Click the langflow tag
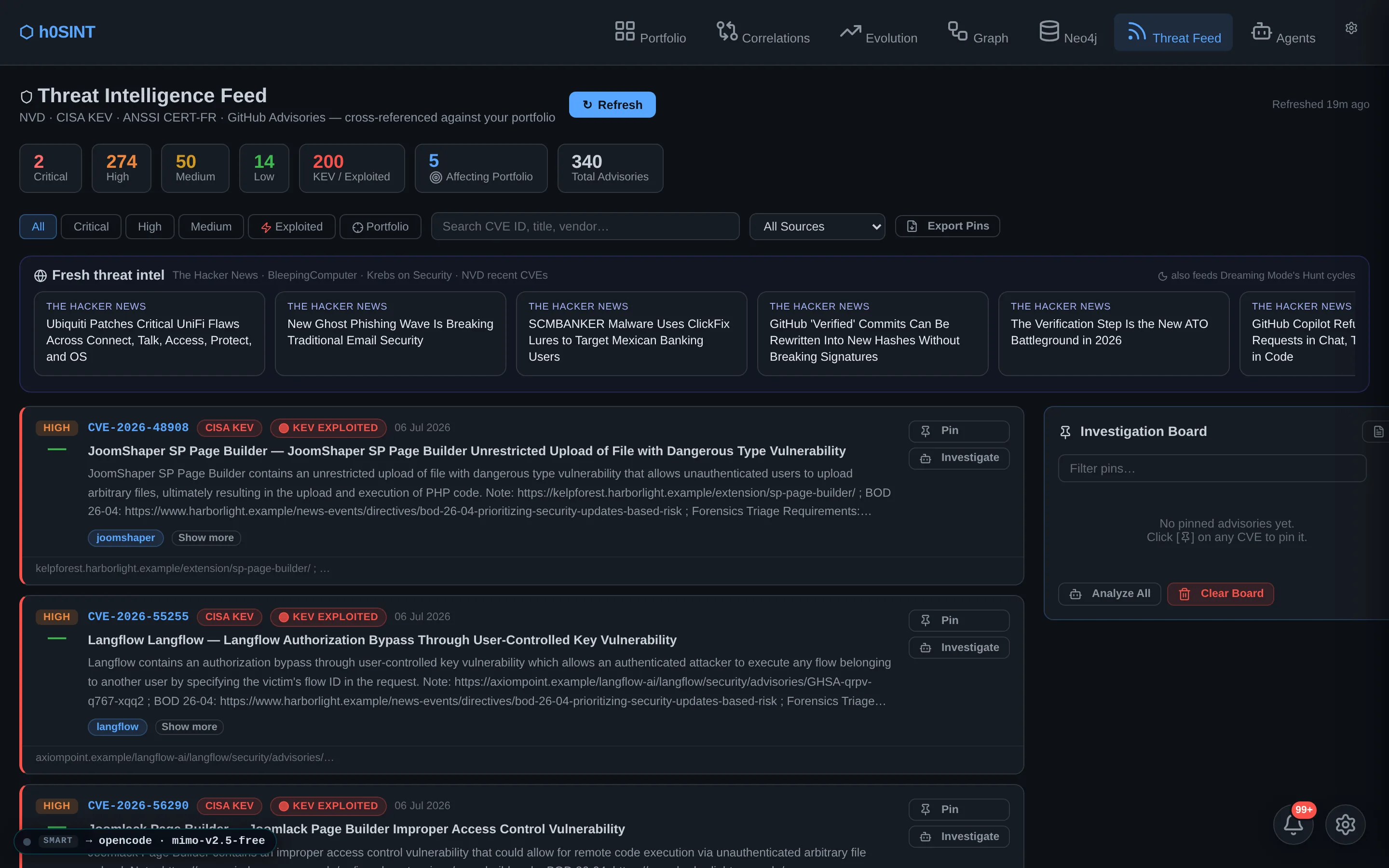Viewport: 1389px width, 868px height. click(x=117, y=727)
